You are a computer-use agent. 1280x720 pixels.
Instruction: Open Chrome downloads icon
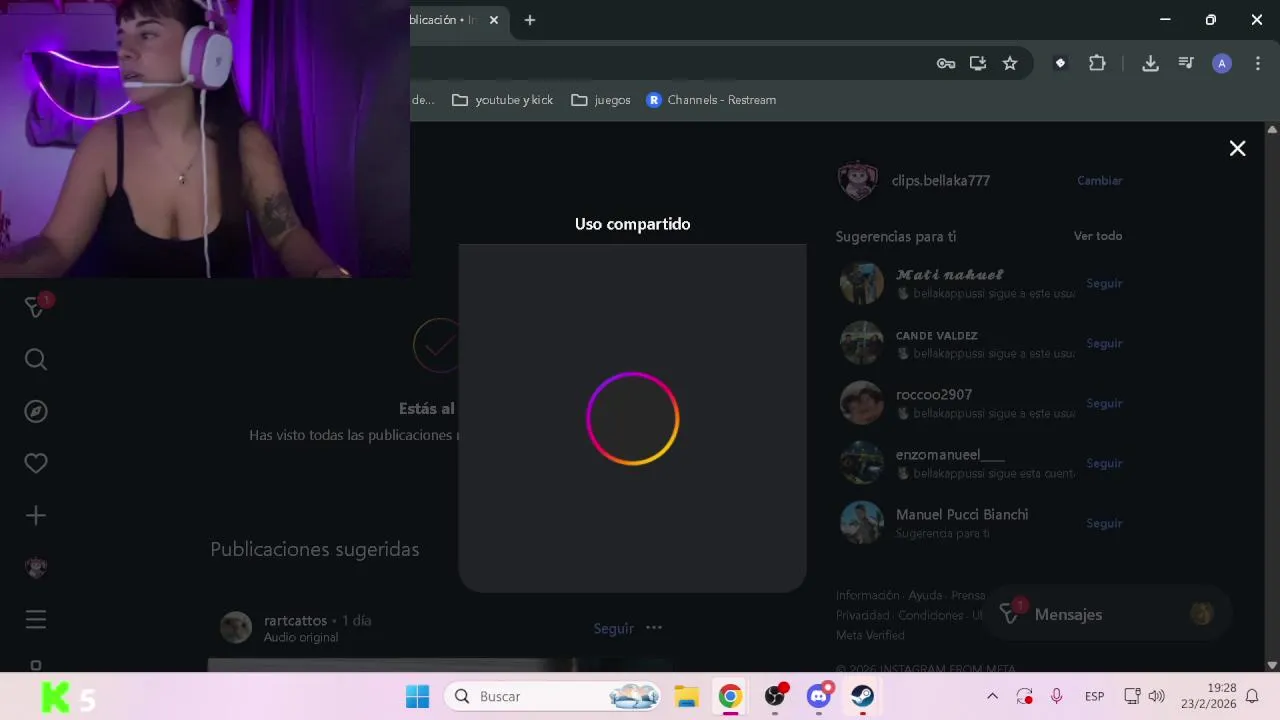[1150, 63]
